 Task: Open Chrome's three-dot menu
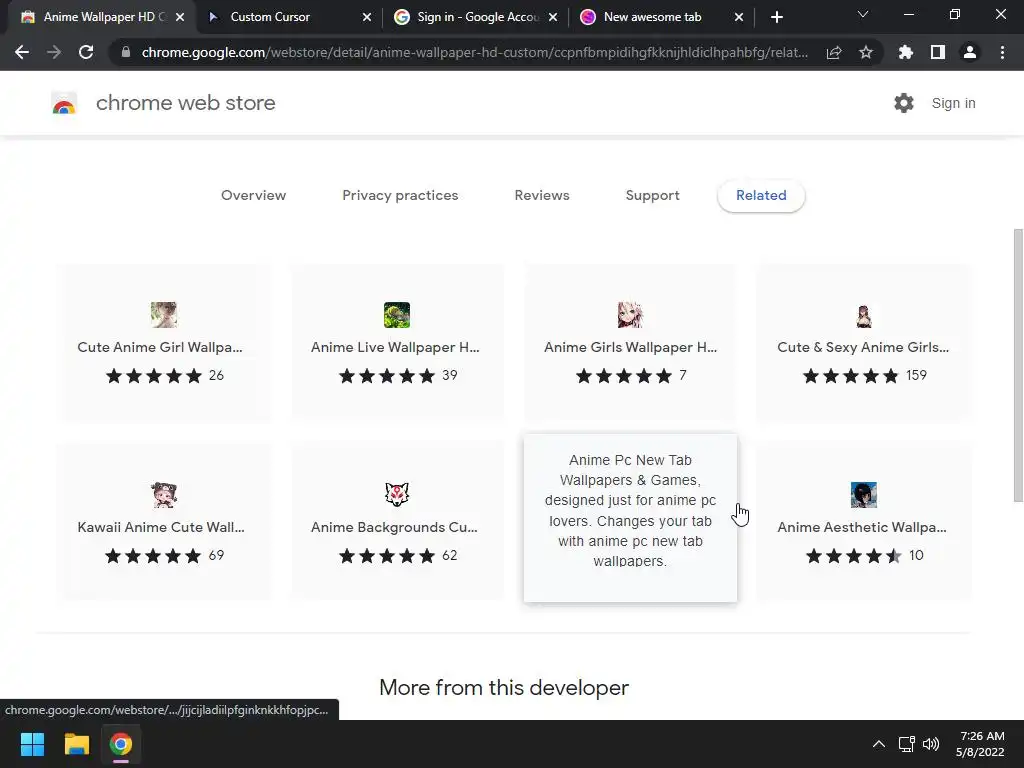(1002, 52)
